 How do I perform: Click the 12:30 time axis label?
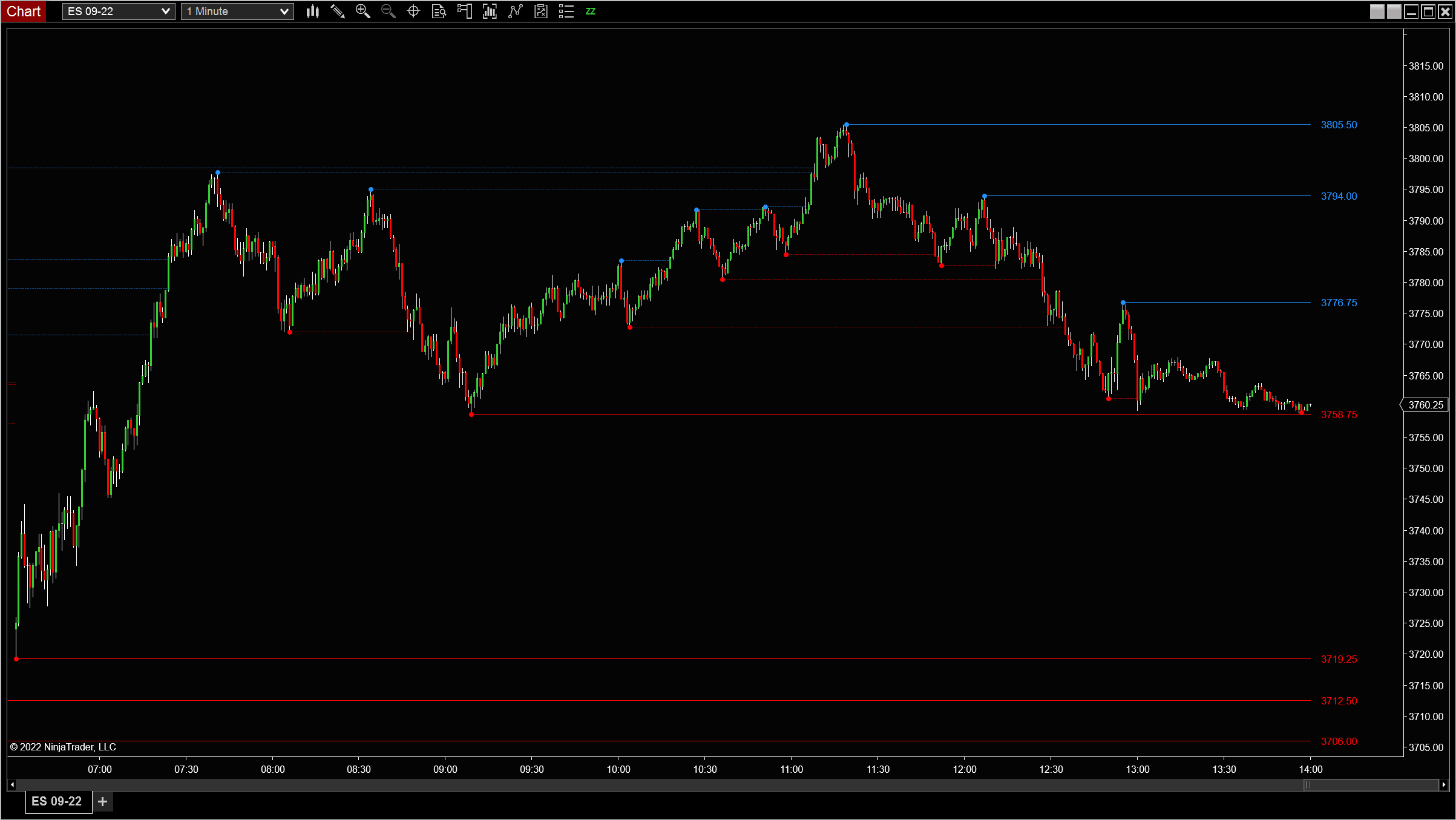click(1051, 769)
